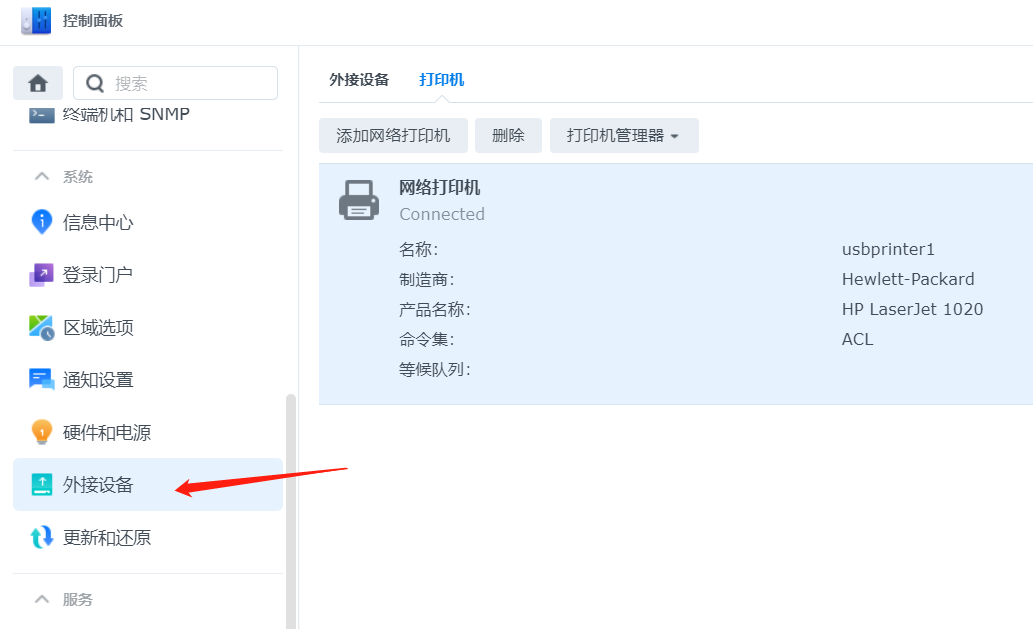Click the network printer icon
The width and height of the screenshot is (1033, 629).
pyautogui.click(x=358, y=200)
